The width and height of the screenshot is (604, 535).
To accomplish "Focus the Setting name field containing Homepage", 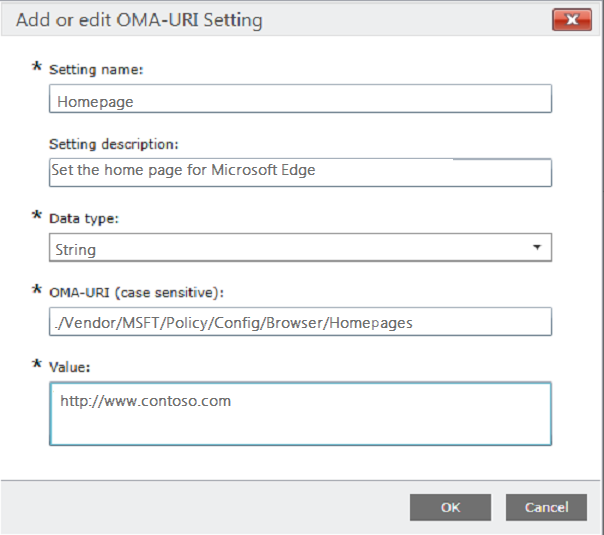I will pyautogui.click(x=300, y=99).
